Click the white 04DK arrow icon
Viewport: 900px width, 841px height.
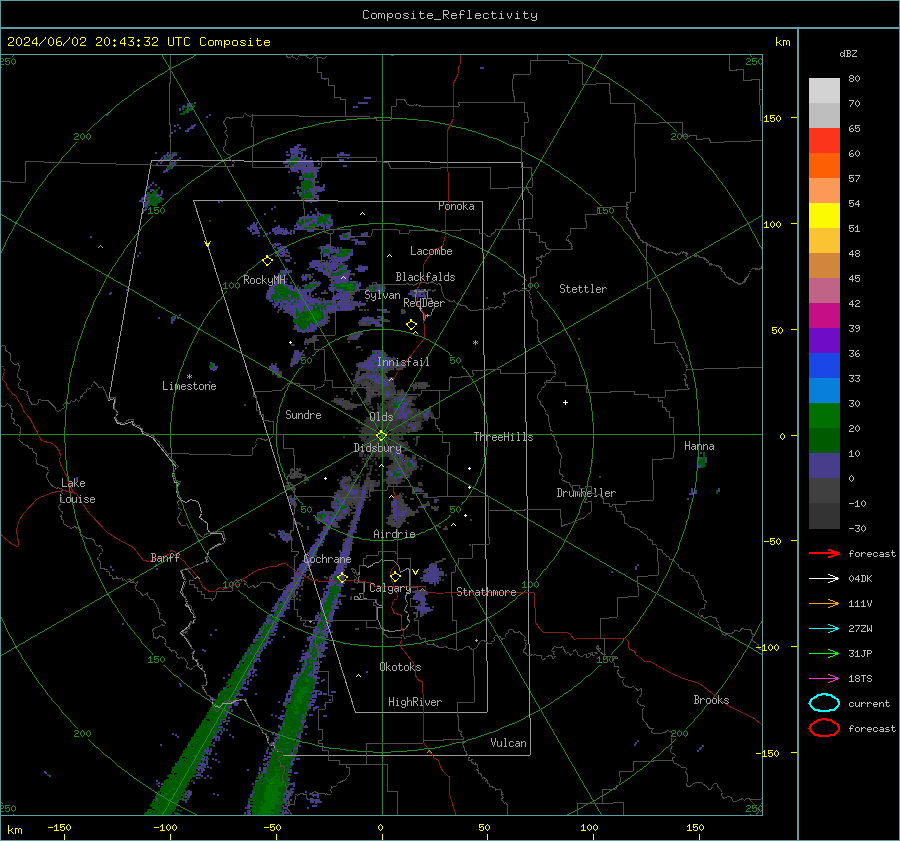824,579
